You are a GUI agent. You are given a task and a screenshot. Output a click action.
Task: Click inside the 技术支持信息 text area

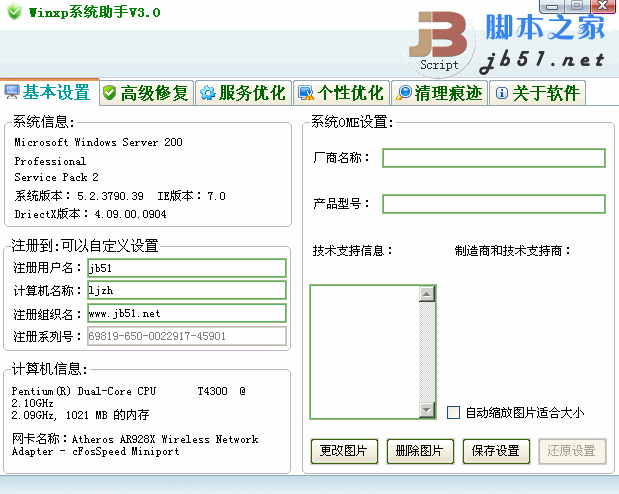click(x=364, y=352)
